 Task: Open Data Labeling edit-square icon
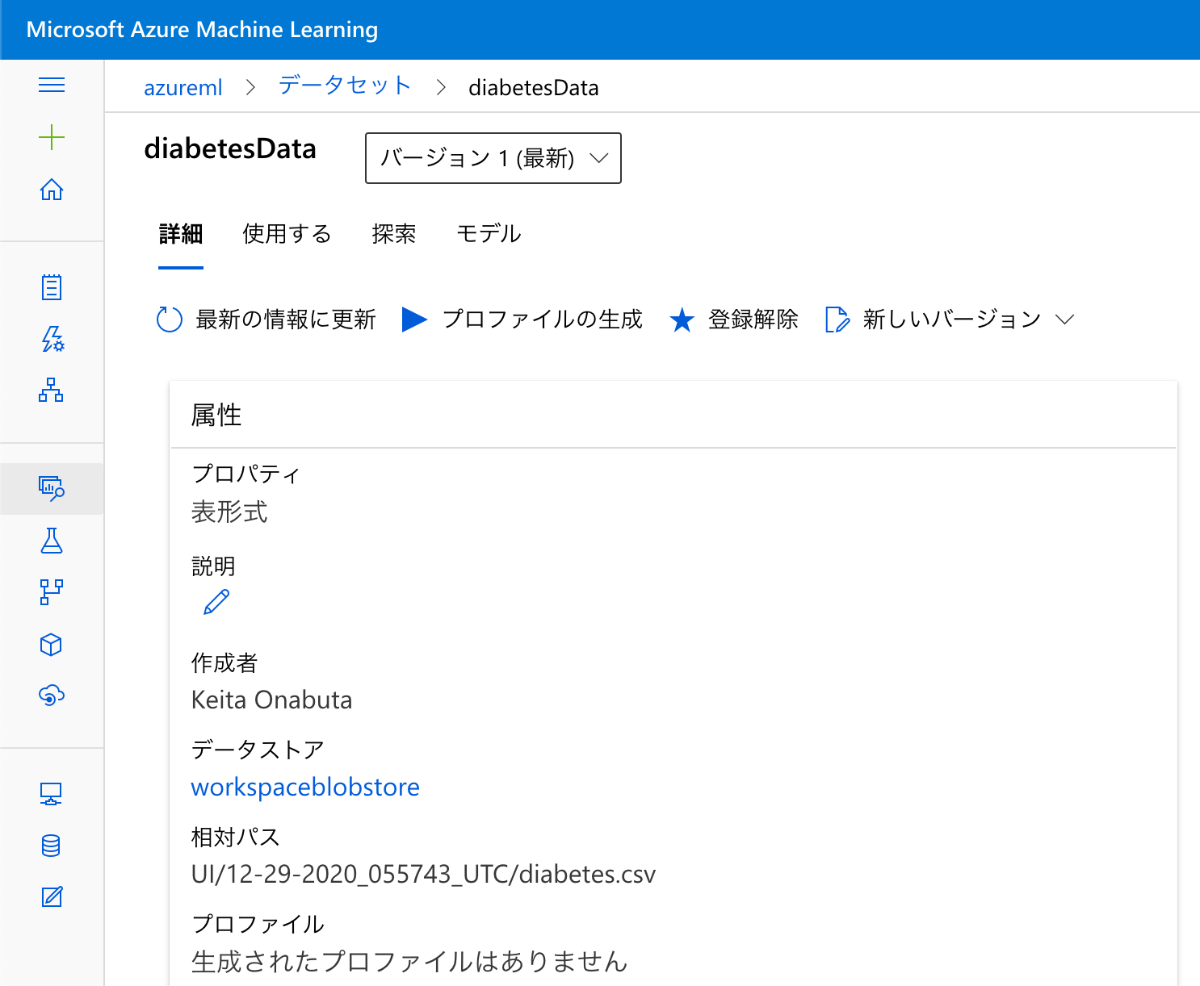coord(52,896)
